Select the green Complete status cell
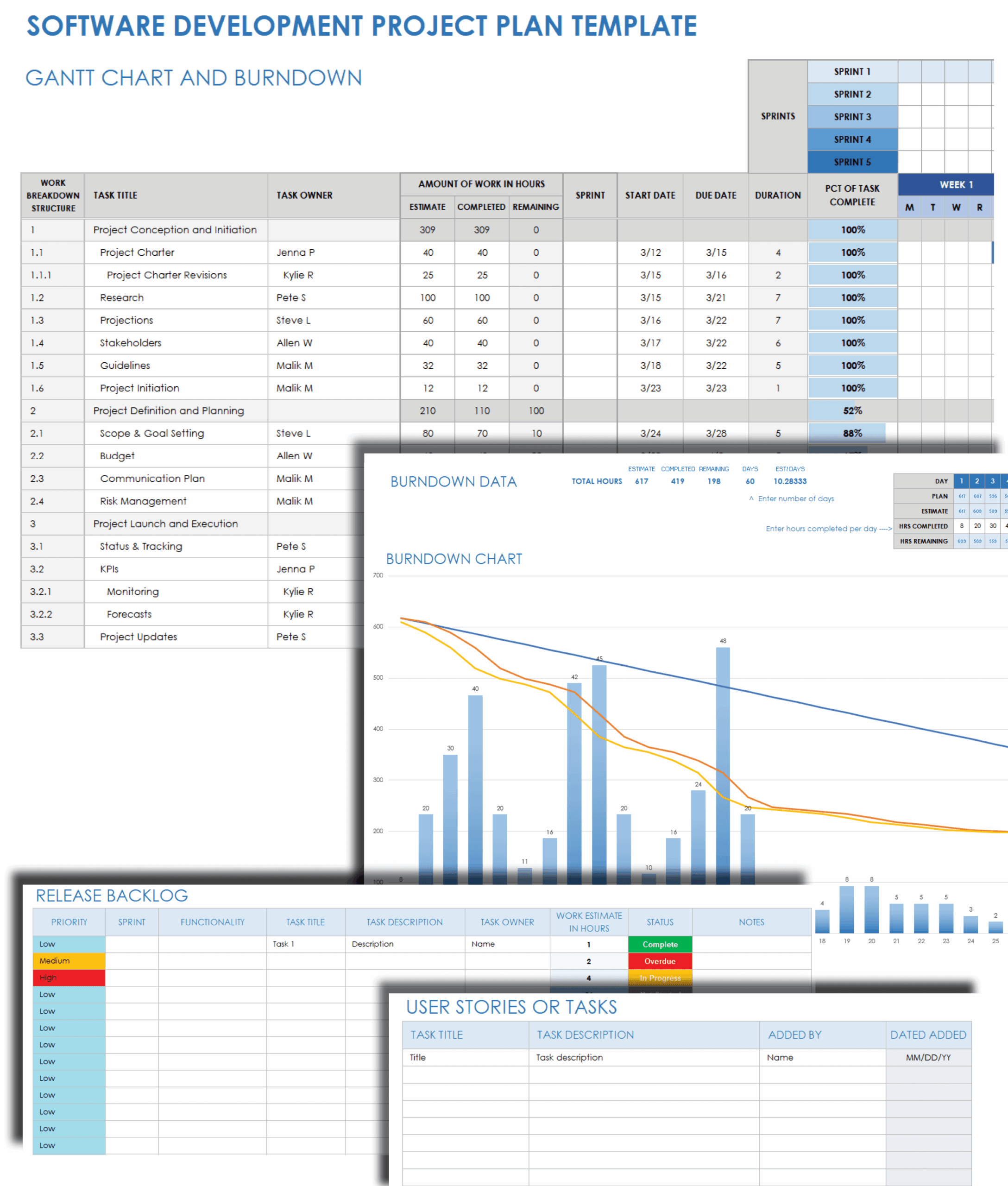The width and height of the screenshot is (1008, 1186). (x=660, y=945)
